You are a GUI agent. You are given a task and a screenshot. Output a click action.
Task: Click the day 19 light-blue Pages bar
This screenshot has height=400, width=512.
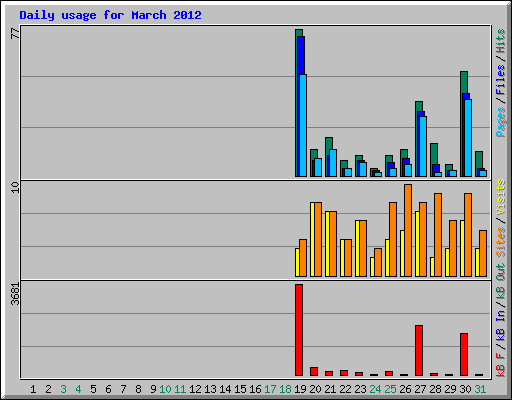coord(303,125)
